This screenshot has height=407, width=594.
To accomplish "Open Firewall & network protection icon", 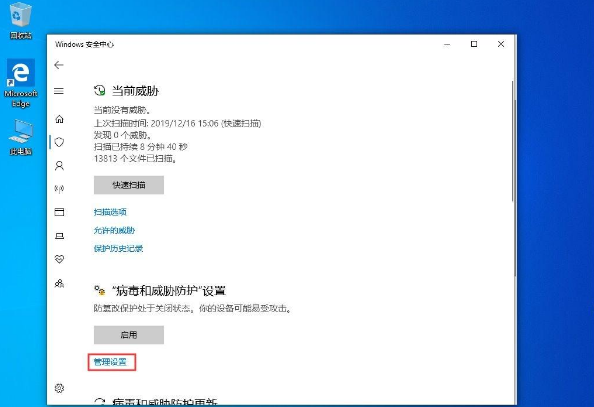I will click(x=59, y=188).
